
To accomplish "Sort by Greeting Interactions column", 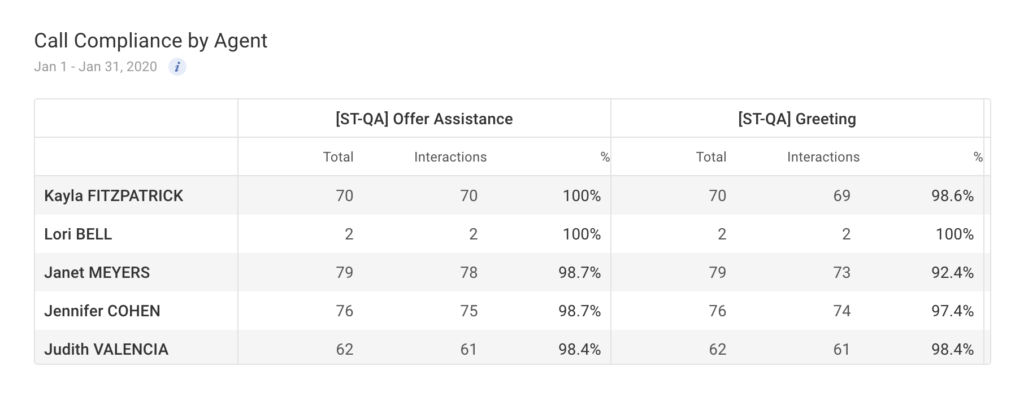I will [x=823, y=157].
